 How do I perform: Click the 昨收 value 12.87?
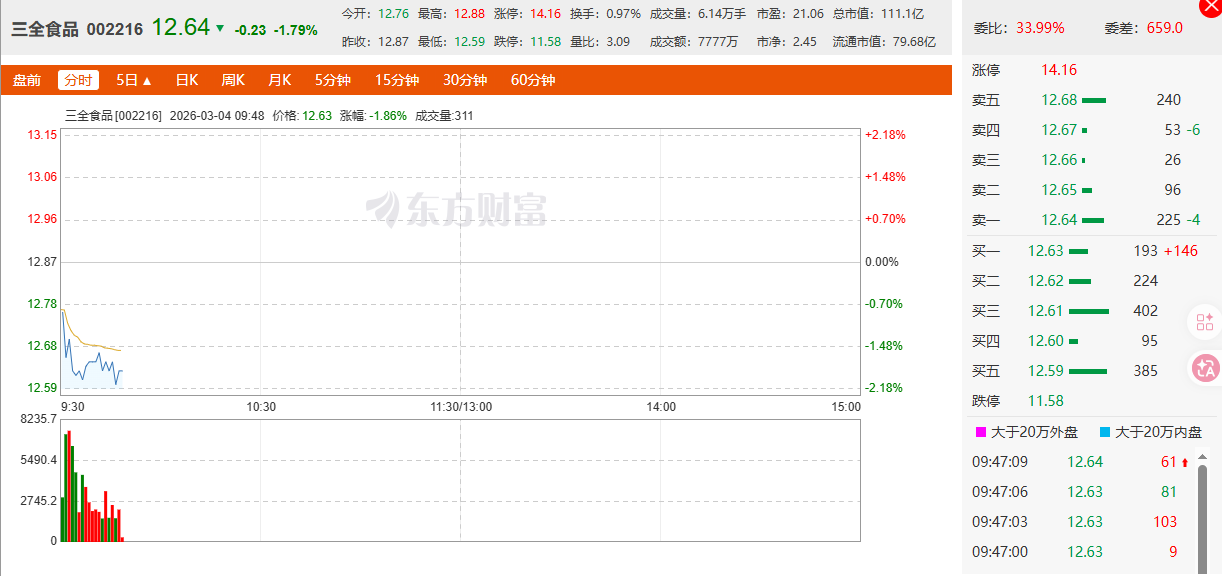(393, 41)
